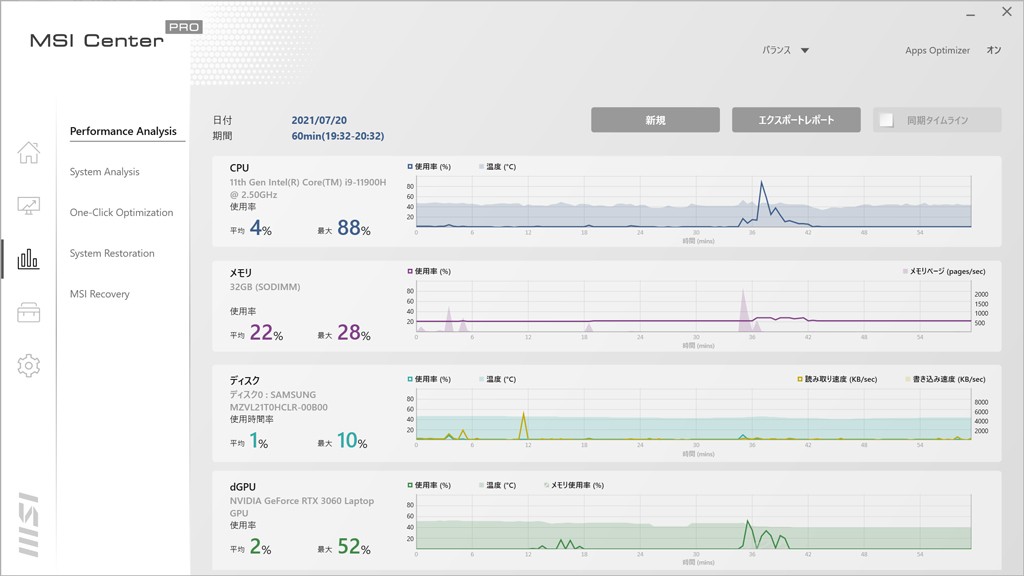
Task: Open the monitor performance icon in sidebar
Action: 29,206
